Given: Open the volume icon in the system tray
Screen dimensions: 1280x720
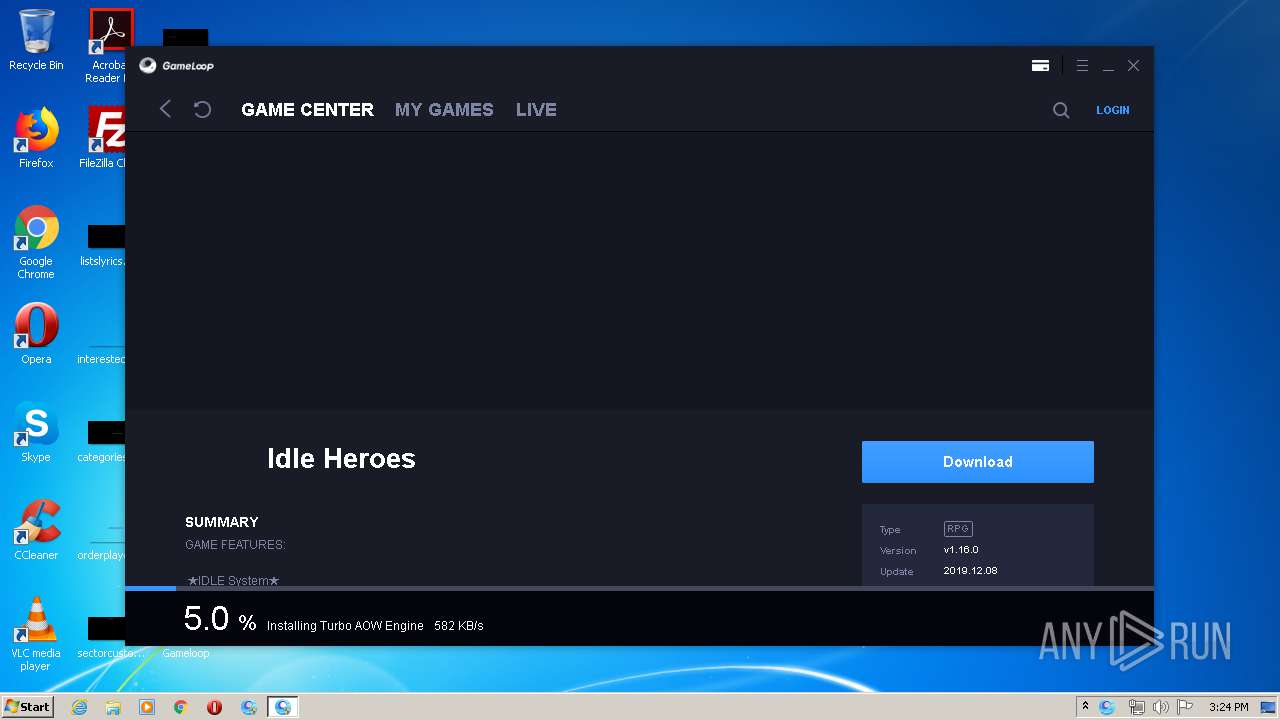Looking at the screenshot, I should tap(1160, 707).
